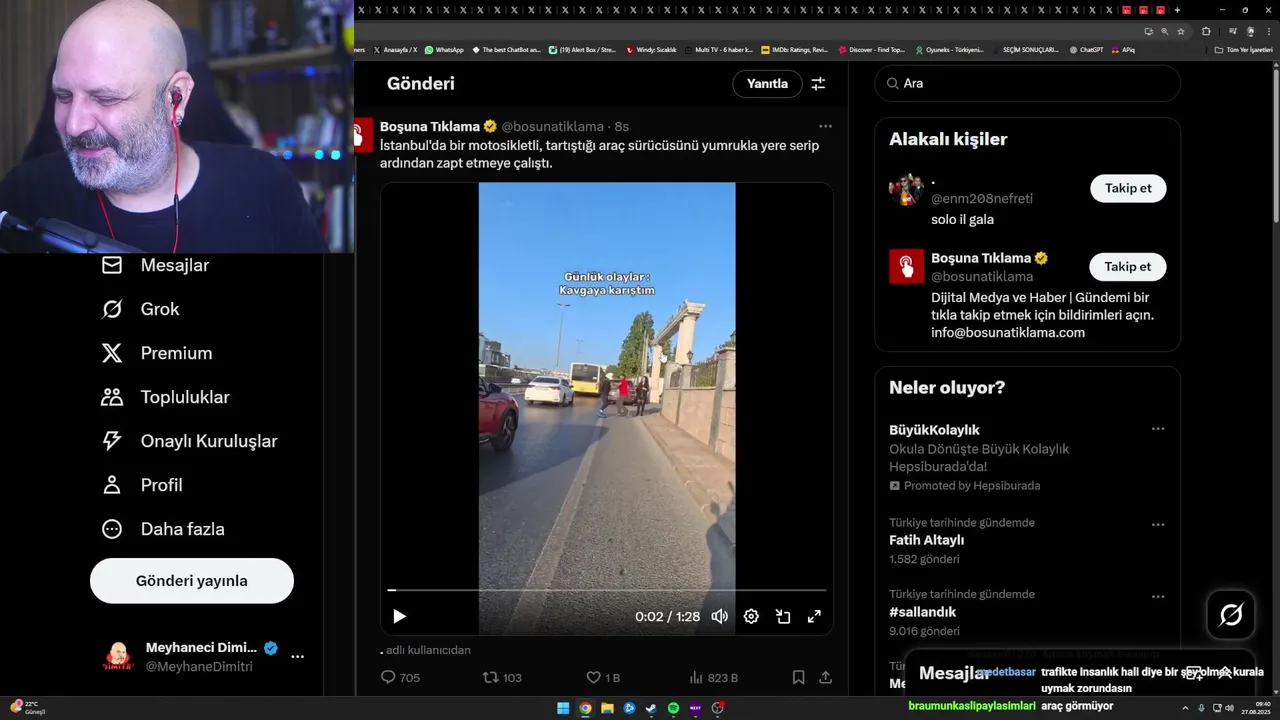
Task: Expand the Mesajlar drawer at bottom
Action: 1224,673
